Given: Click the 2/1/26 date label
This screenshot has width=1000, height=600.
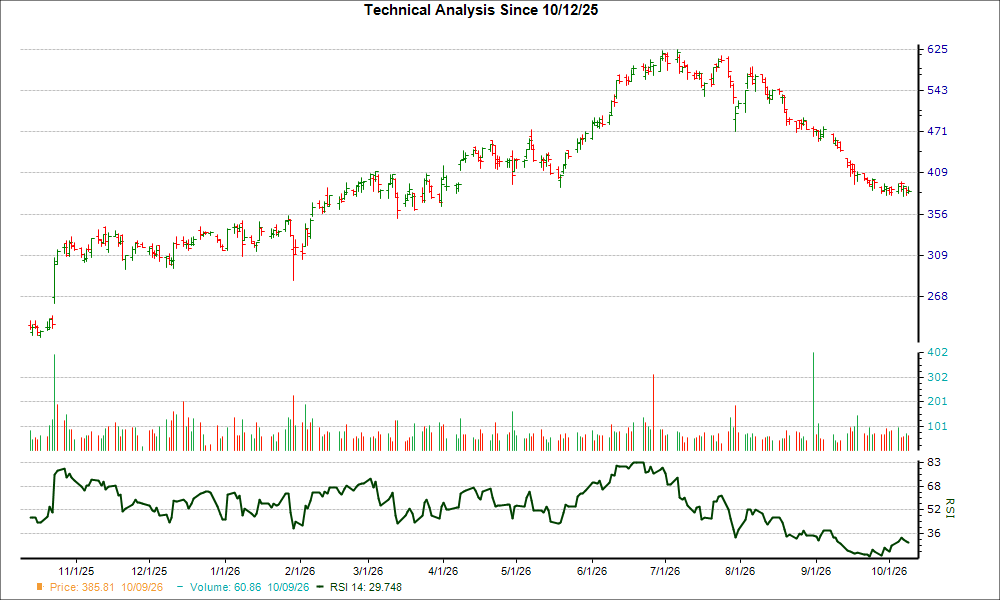Looking at the screenshot, I should pos(300,571).
